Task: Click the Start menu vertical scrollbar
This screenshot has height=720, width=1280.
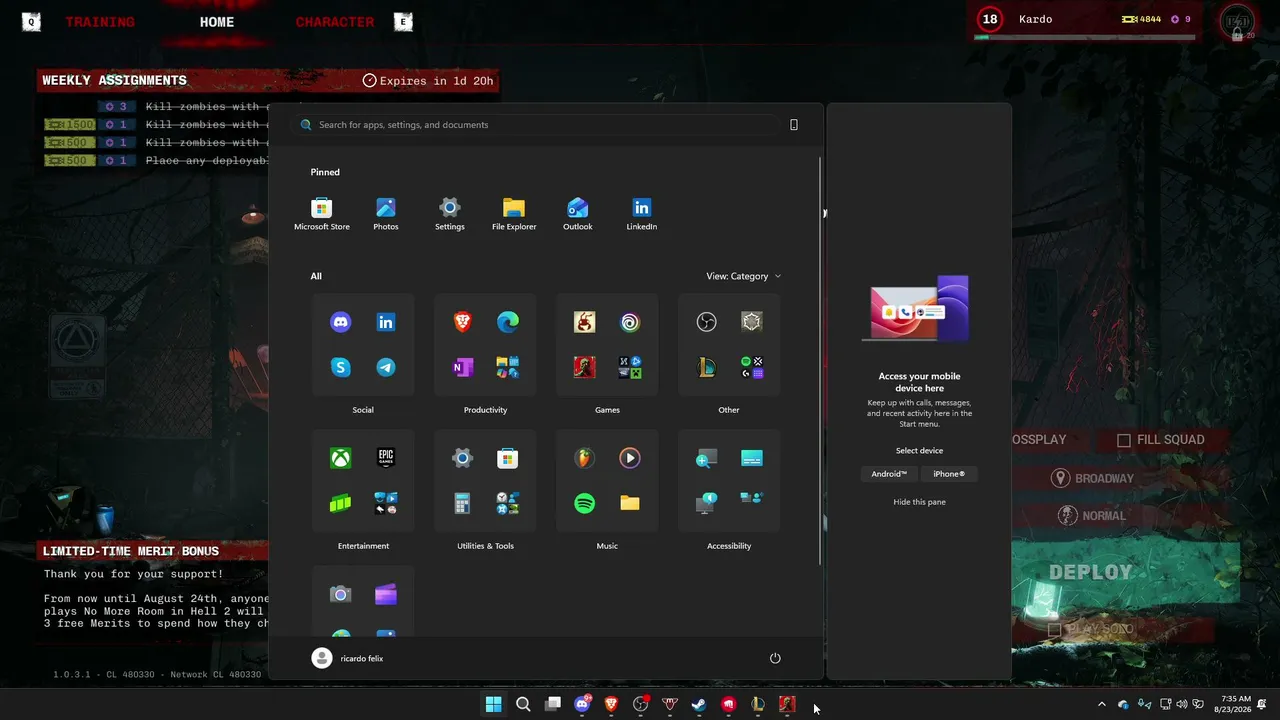Action: pyautogui.click(x=821, y=360)
